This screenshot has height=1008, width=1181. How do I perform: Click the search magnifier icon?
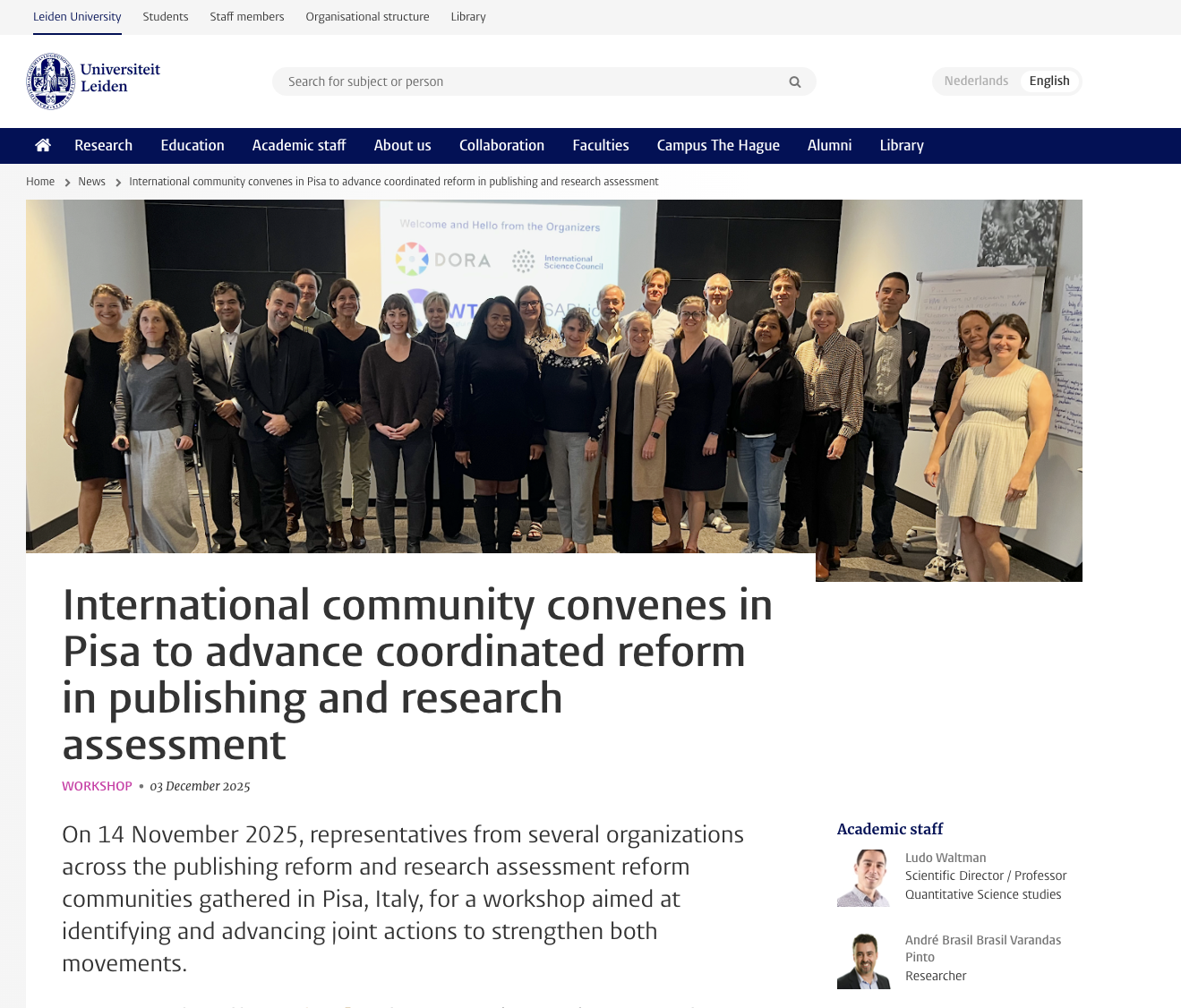[794, 81]
